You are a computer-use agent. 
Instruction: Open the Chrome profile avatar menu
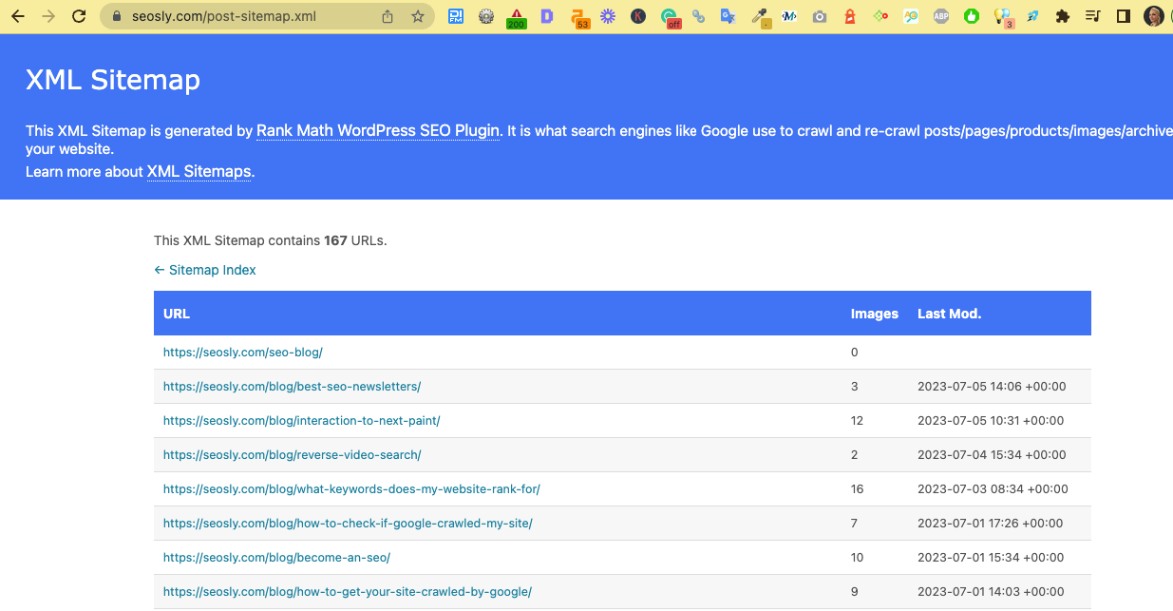click(x=1153, y=16)
